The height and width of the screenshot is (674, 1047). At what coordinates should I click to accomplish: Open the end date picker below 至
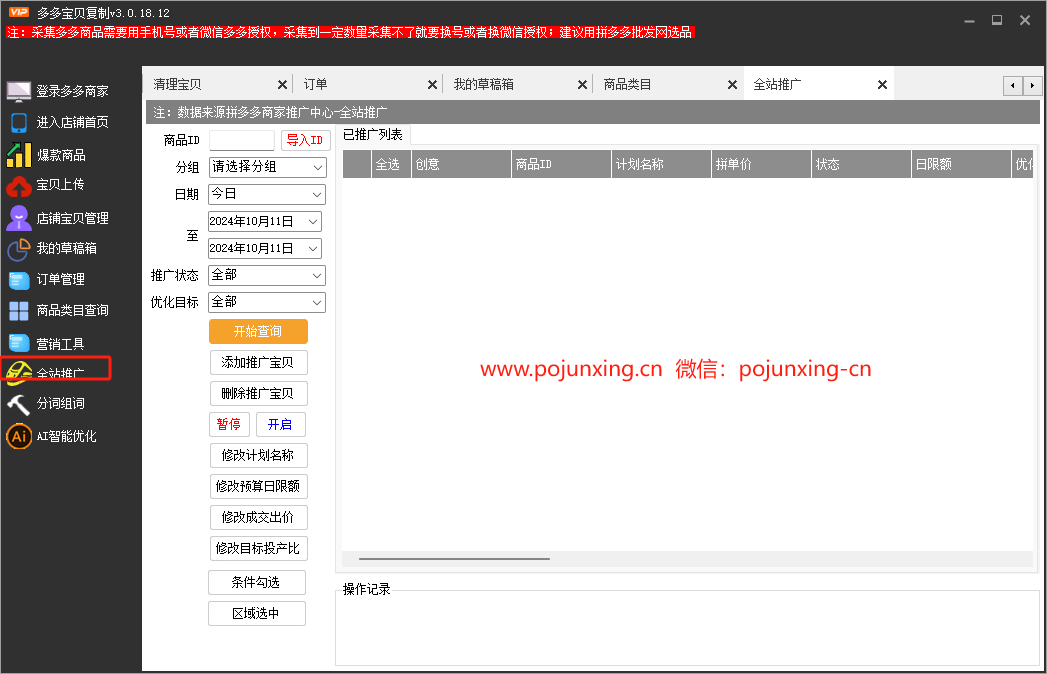tap(265, 248)
